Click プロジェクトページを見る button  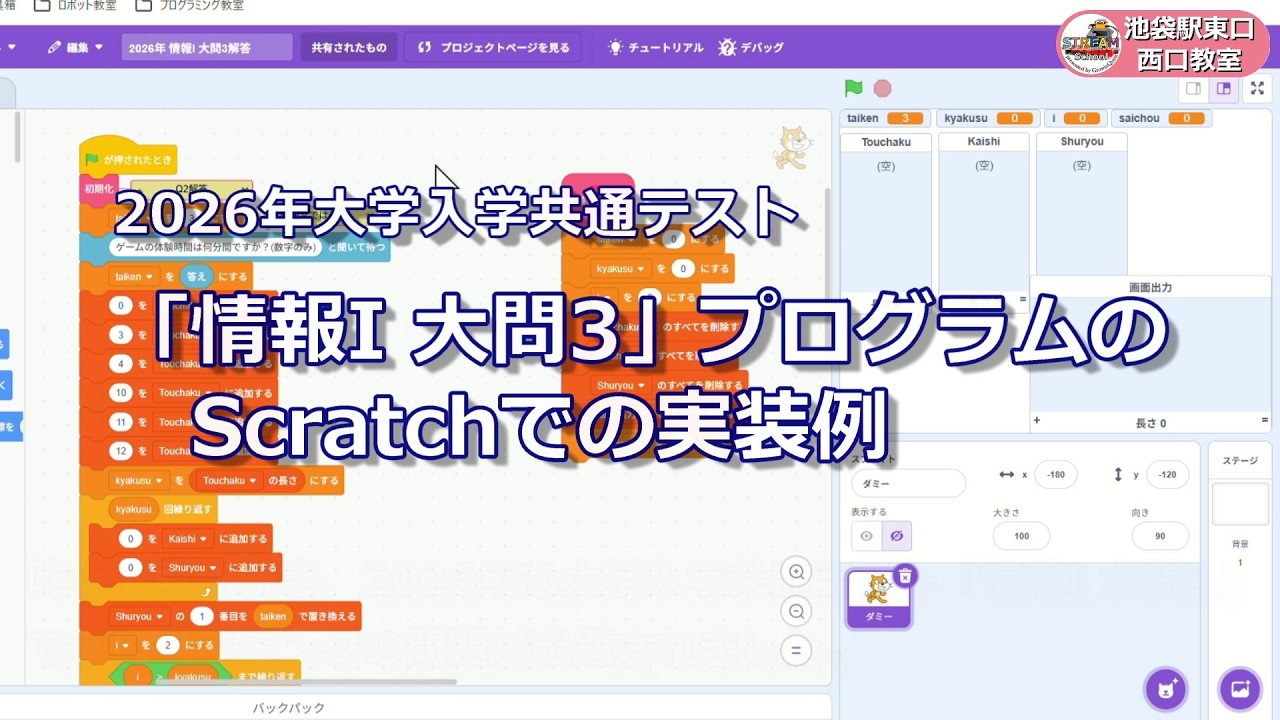pos(494,47)
